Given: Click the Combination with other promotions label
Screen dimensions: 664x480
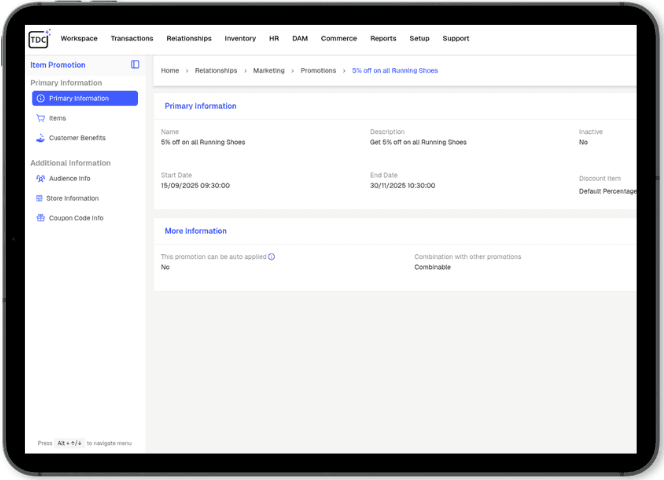Looking at the screenshot, I should coord(468,257).
